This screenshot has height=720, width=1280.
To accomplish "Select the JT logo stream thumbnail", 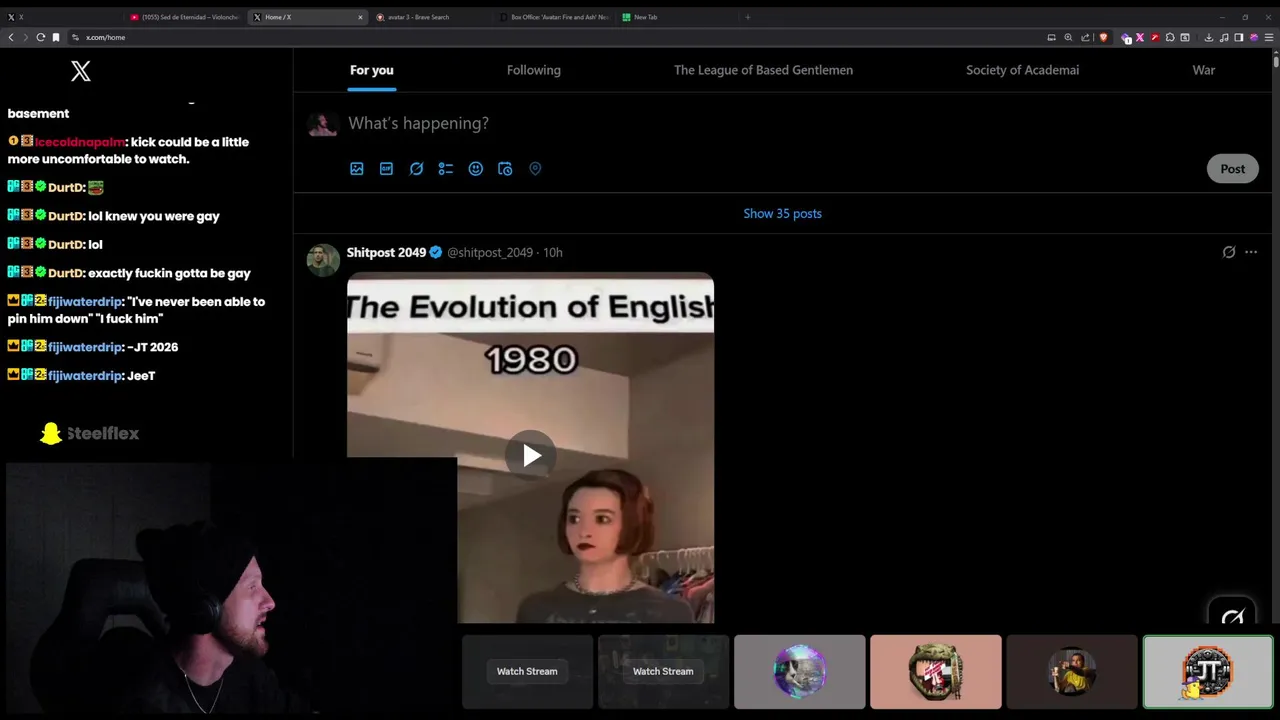I will pos(1208,671).
